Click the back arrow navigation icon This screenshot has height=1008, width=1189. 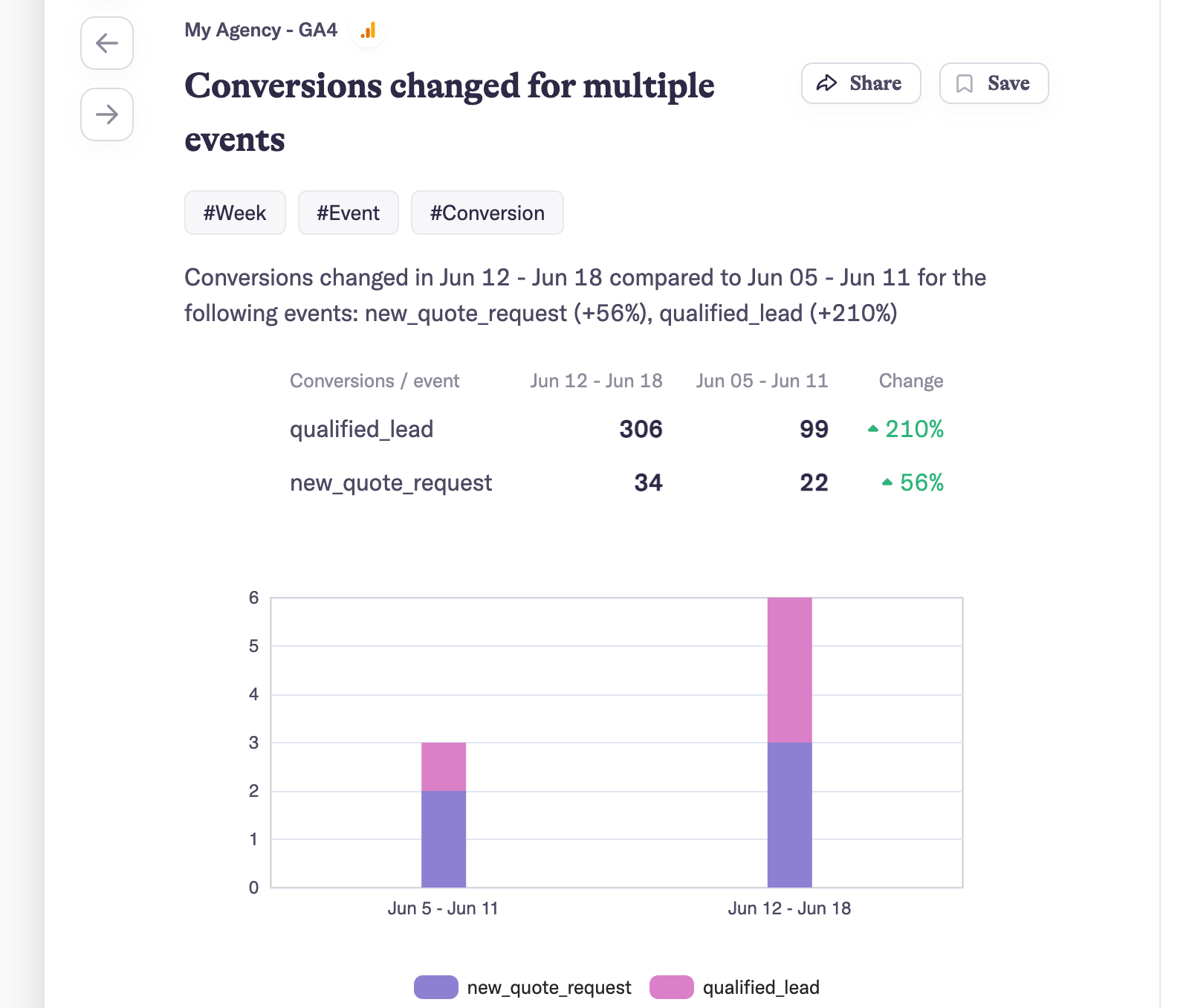click(x=106, y=44)
